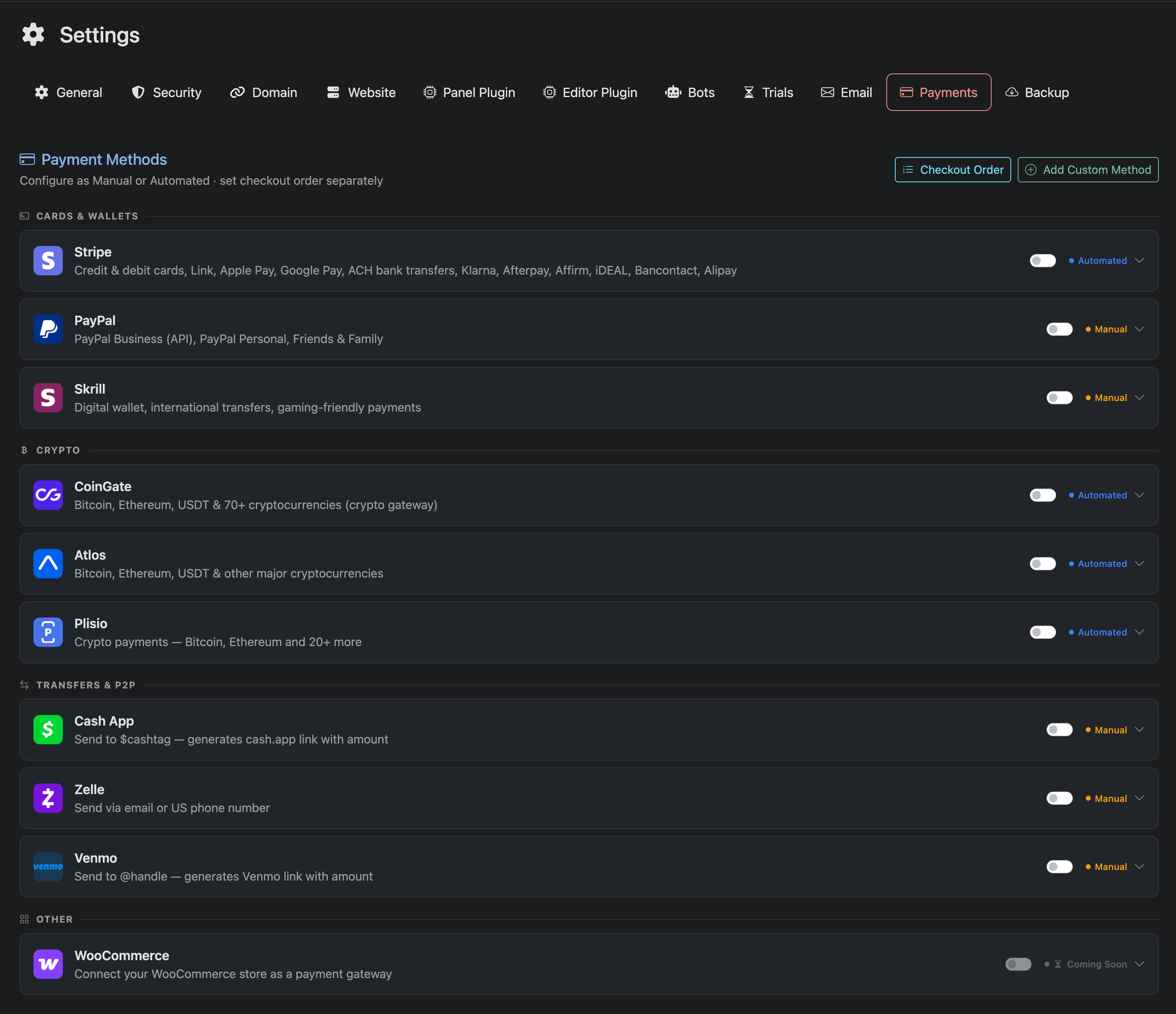Go to the Bots tab
1176x1014 pixels.
pos(690,93)
